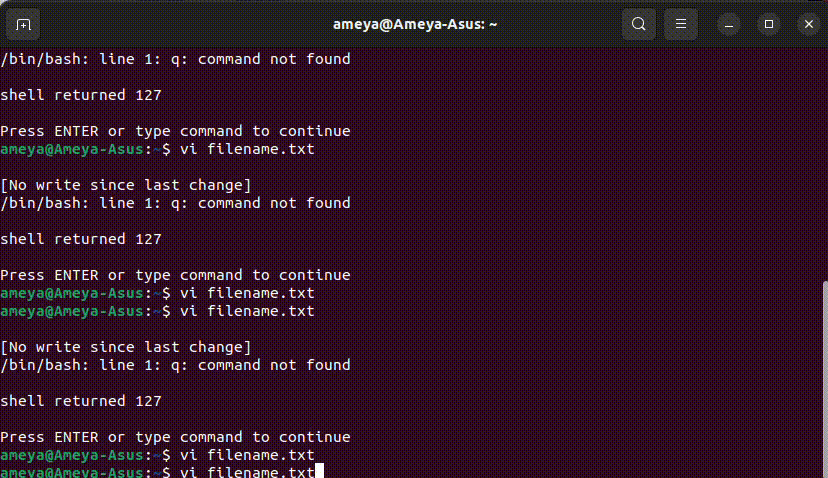The height and width of the screenshot is (478, 828).
Task: Open the terminal search tool
Action: coord(638,24)
